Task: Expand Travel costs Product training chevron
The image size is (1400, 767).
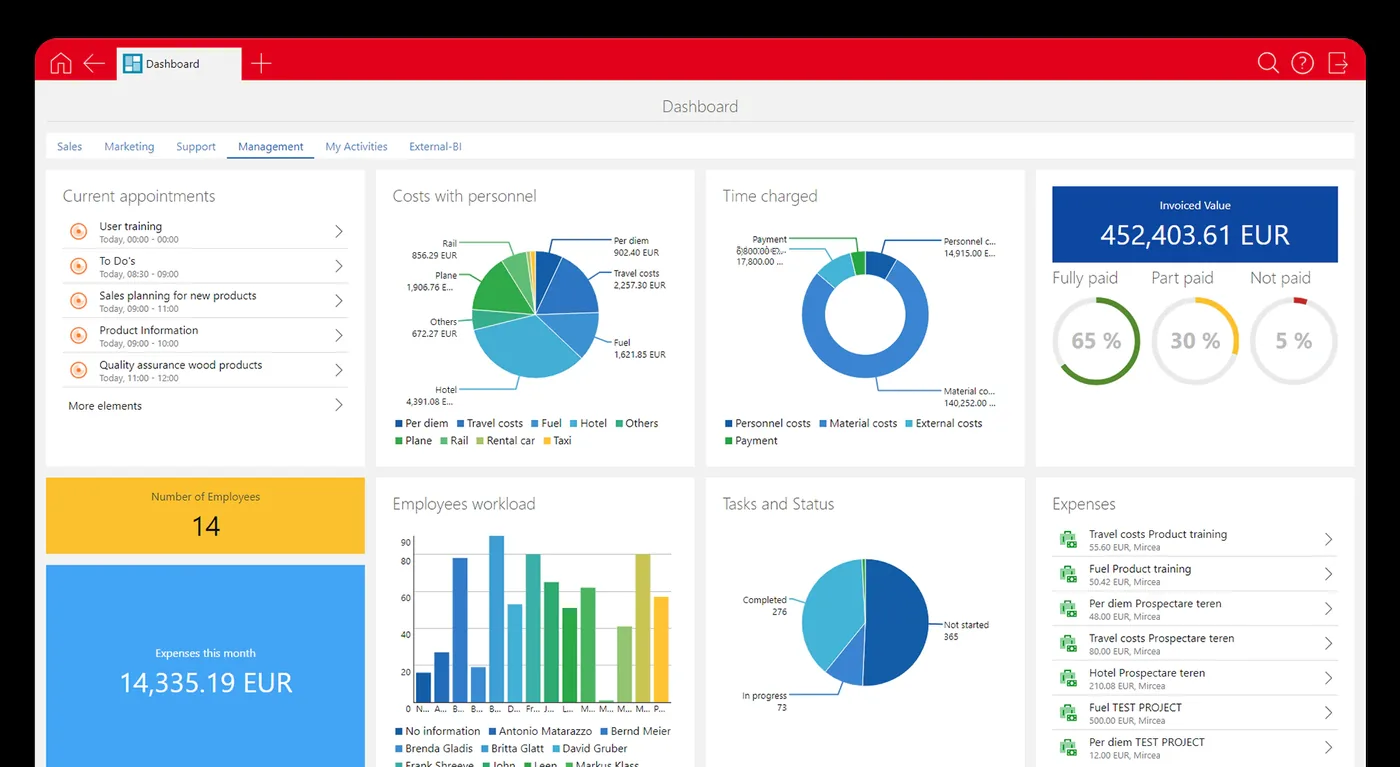Action: (1329, 539)
